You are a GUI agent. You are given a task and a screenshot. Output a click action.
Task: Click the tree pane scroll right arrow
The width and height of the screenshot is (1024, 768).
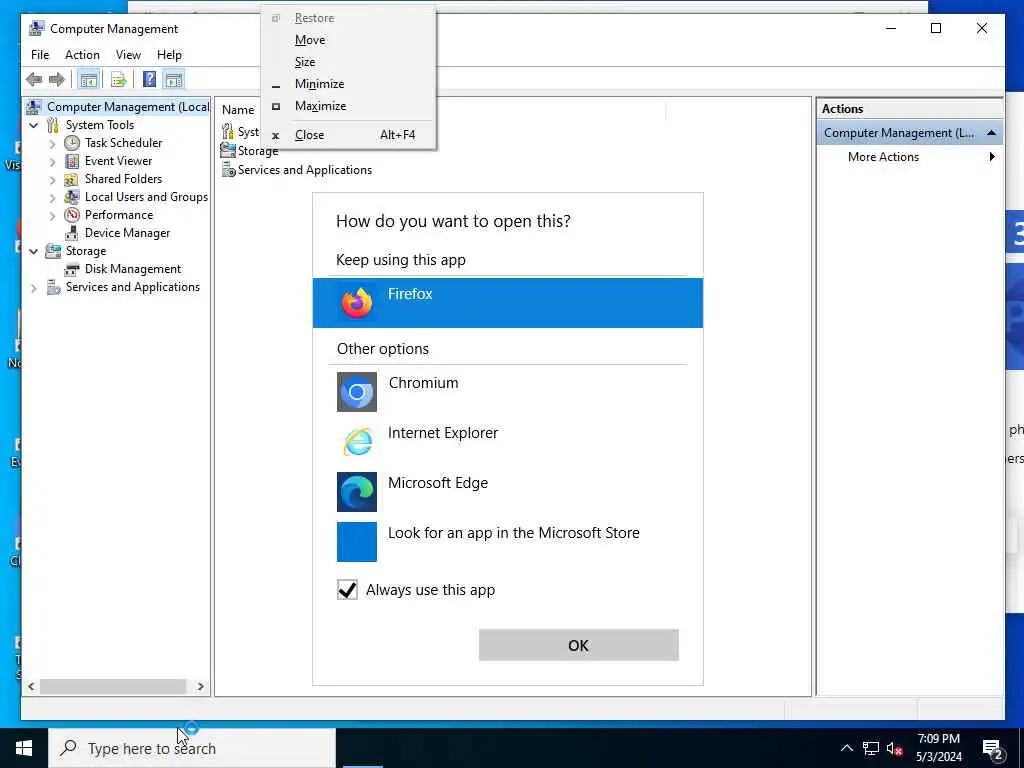click(200, 686)
